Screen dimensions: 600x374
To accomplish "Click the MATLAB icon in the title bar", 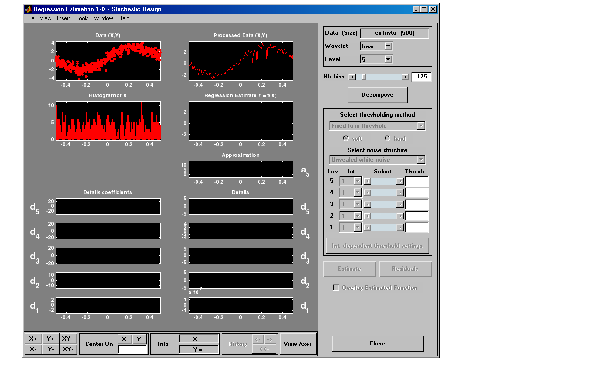I will pos(28,9).
